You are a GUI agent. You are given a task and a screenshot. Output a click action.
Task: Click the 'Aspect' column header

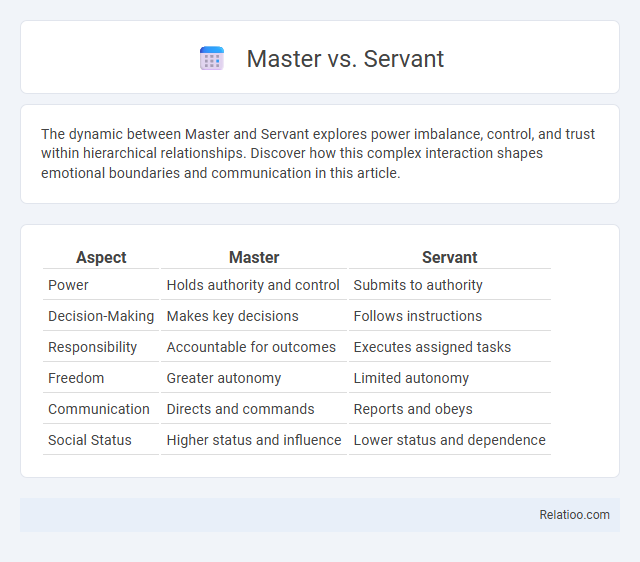pyautogui.click(x=101, y=258)
